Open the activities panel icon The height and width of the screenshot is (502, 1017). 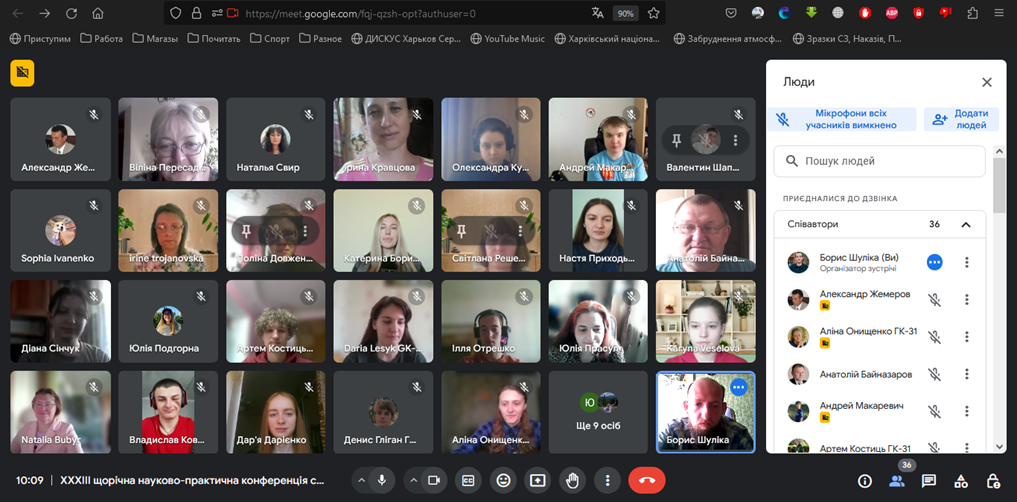point(961,481)
